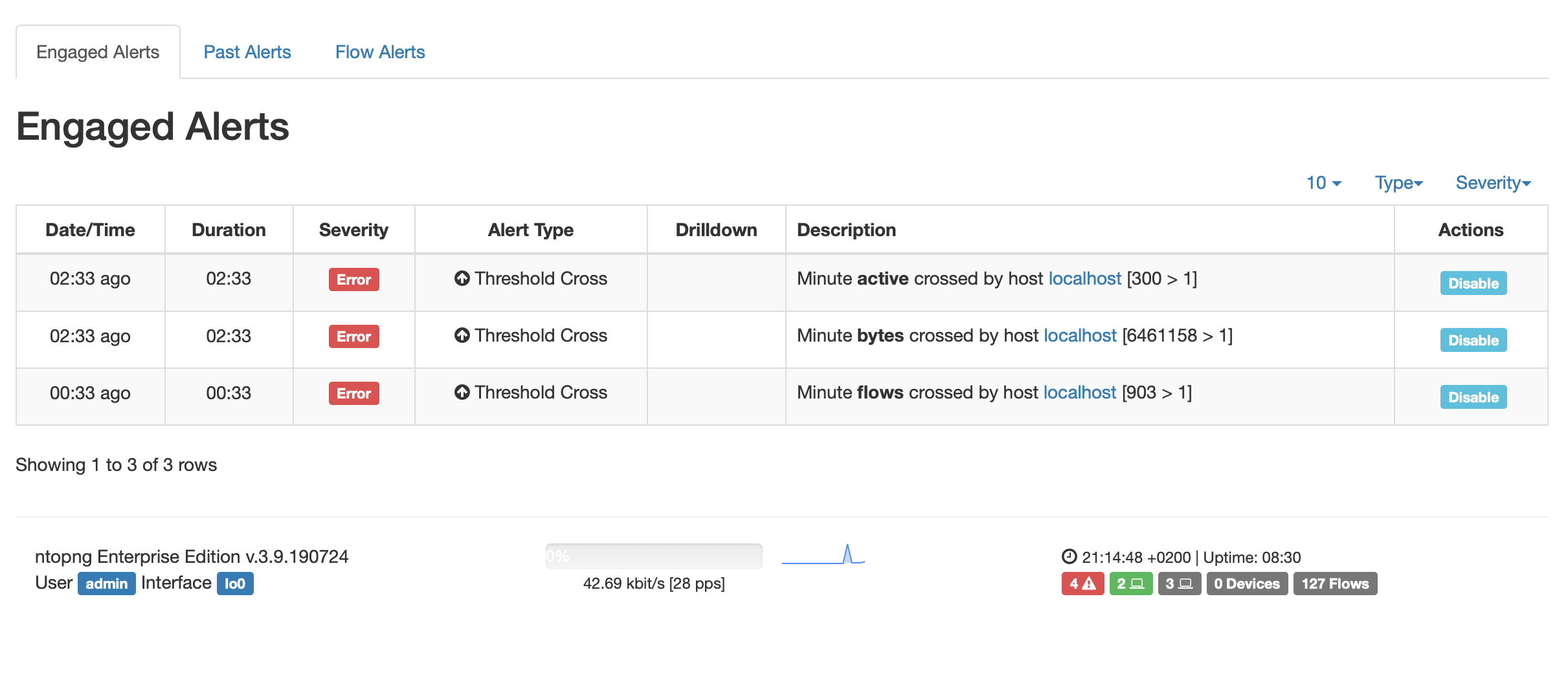Click the green badge showing 2 active hosts
1568x678 pixels.
[1131, 584]
